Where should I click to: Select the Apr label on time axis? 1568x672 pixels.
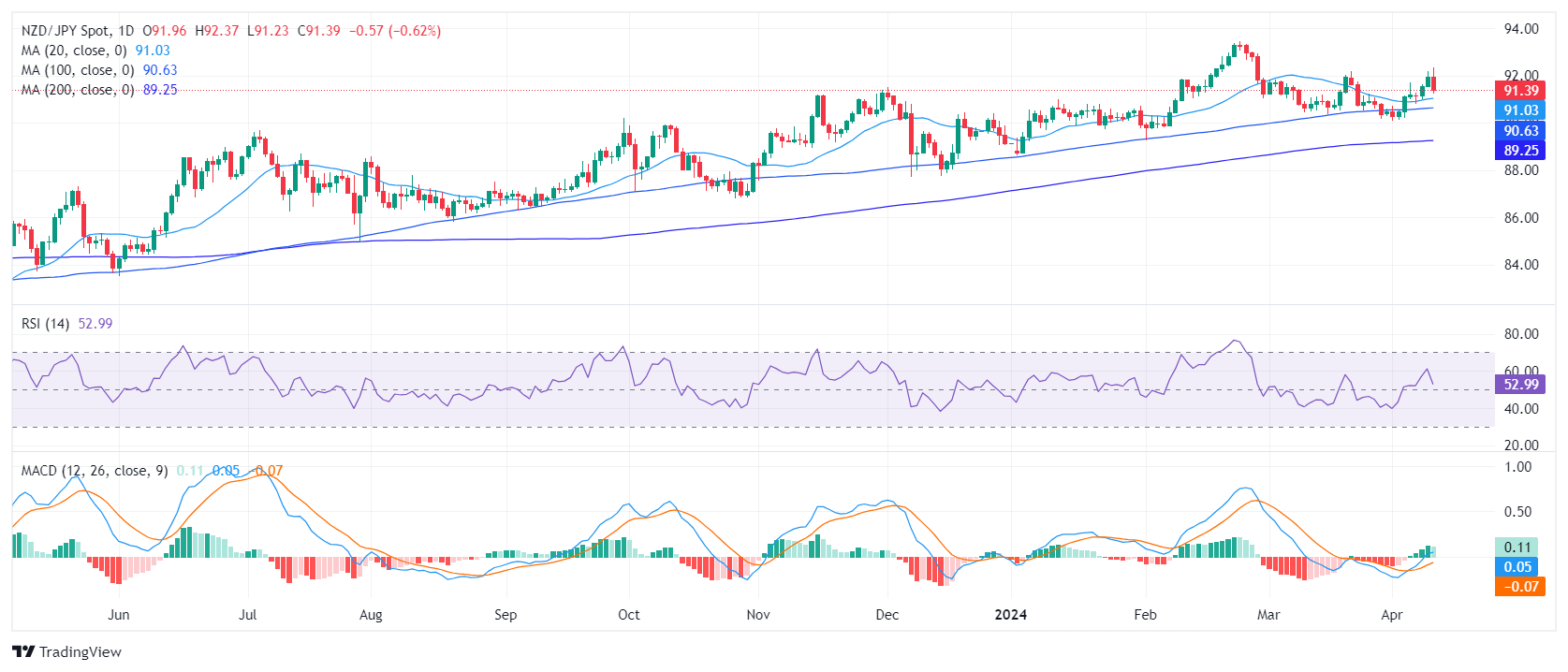click(1392, 615)
